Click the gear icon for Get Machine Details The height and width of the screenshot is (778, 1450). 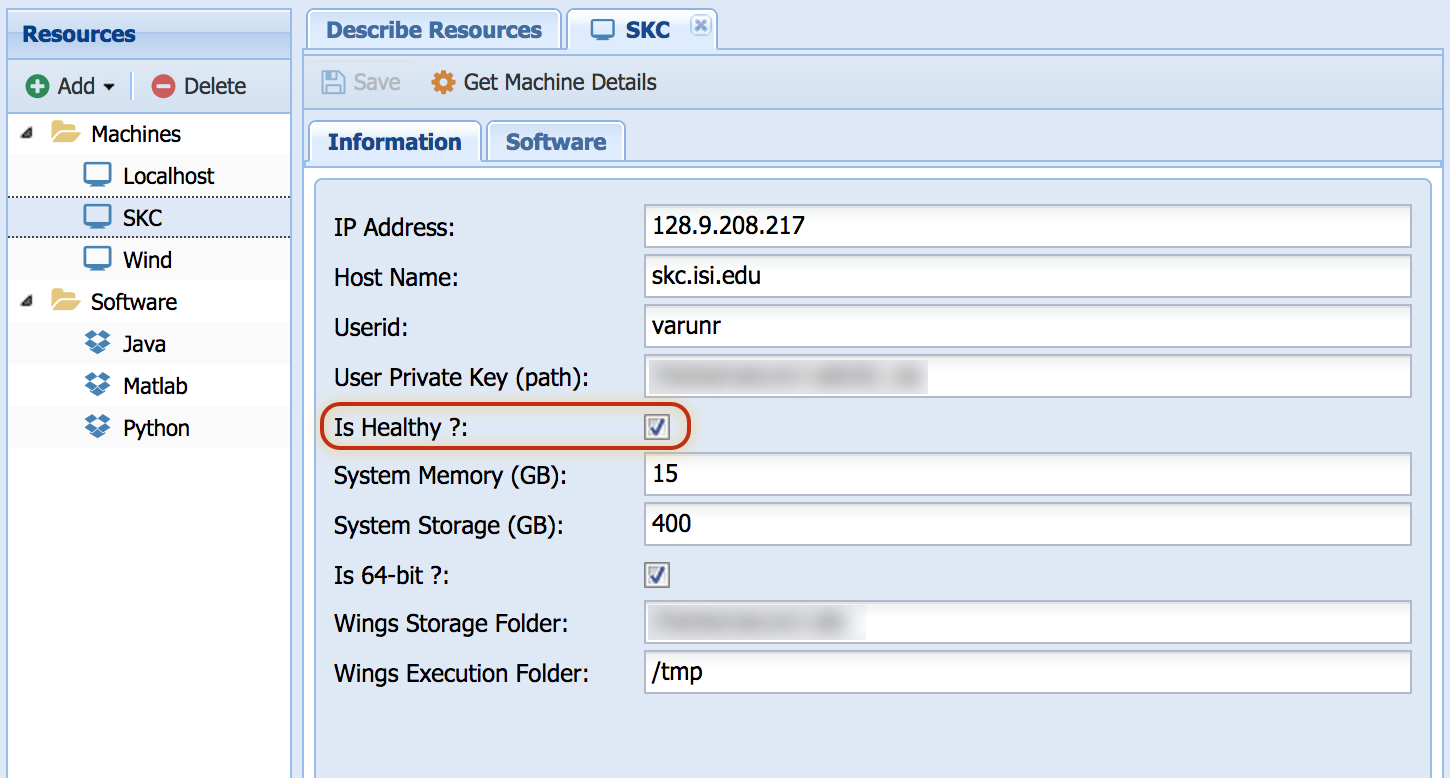pyautogui.click(x=443, y=82)
